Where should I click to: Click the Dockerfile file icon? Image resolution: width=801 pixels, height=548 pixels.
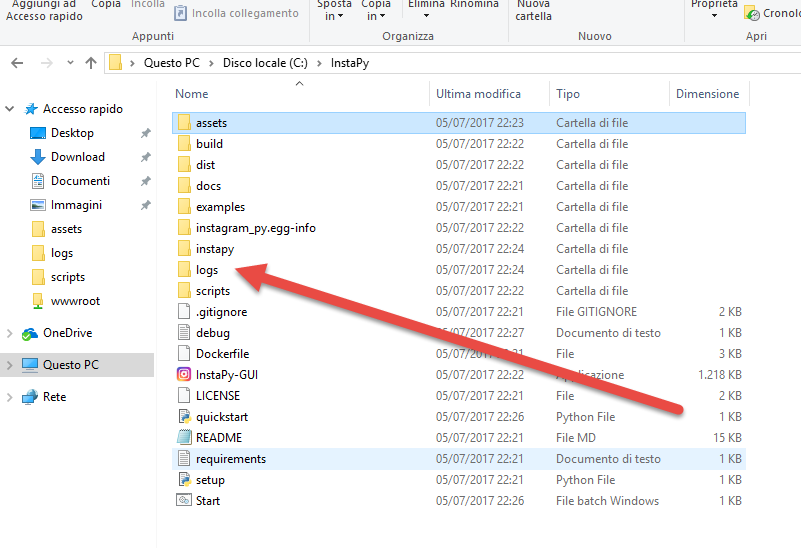click(184, 353)
